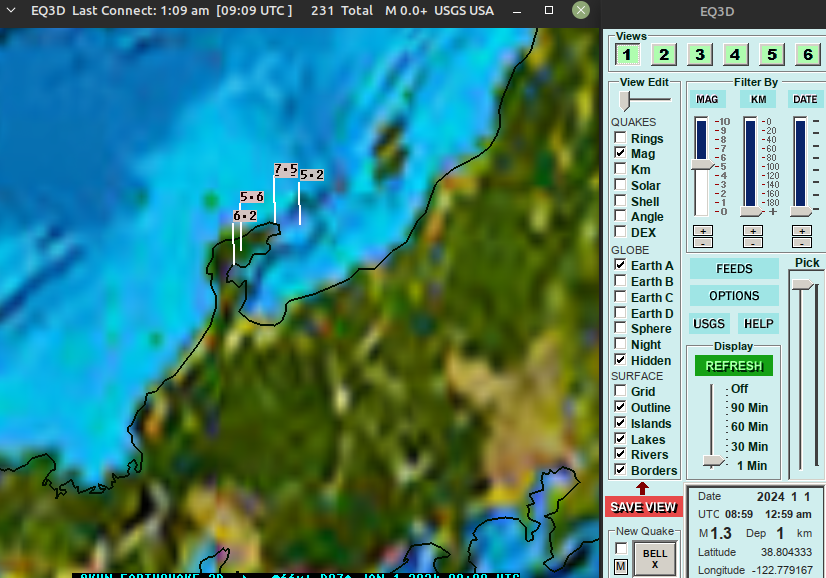Uncheck the Borders surface checkbox
Viewport: 826px width, 578px height.
(621, 469)
